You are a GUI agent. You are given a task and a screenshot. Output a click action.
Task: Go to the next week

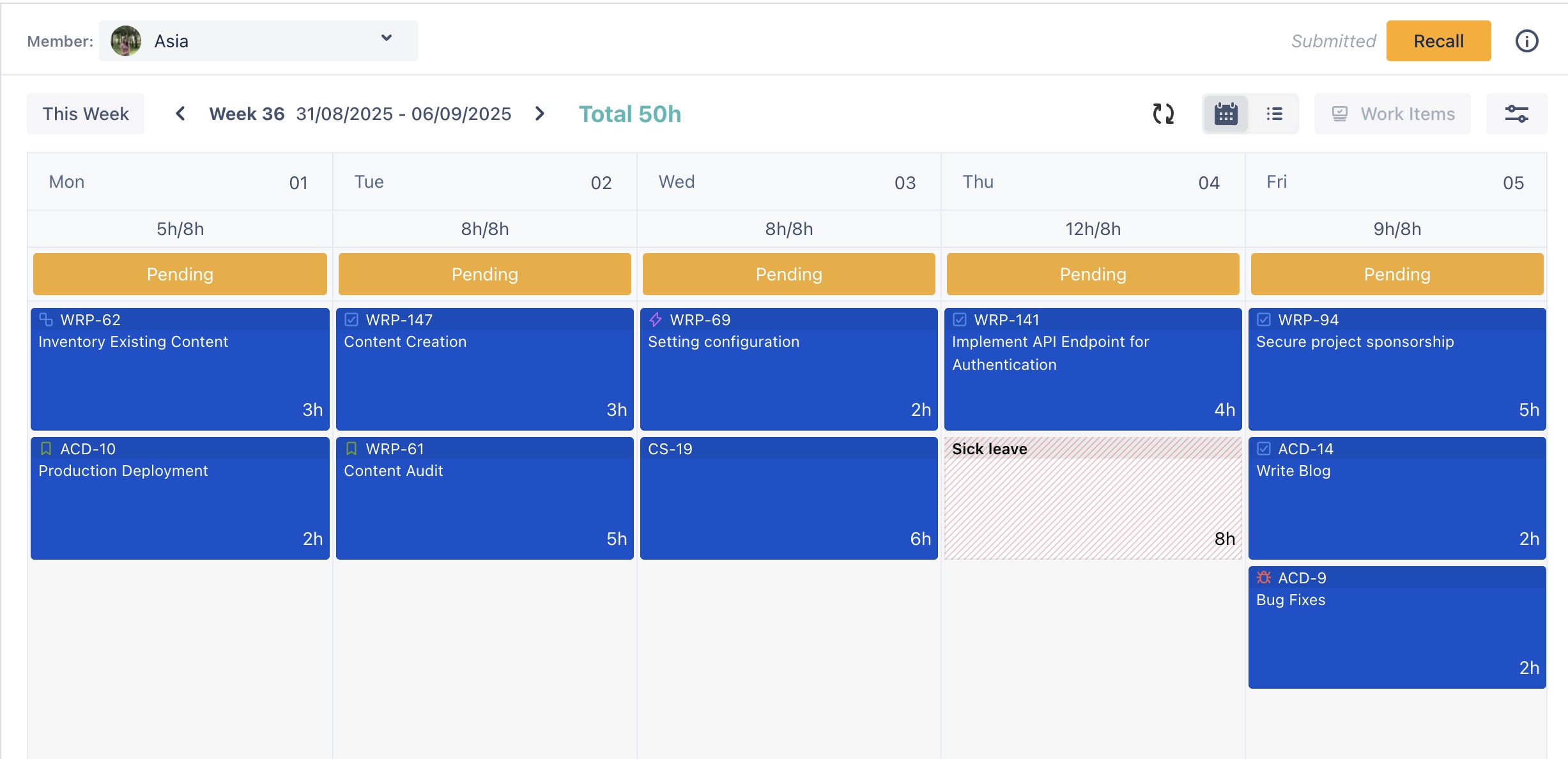[540, 114]
